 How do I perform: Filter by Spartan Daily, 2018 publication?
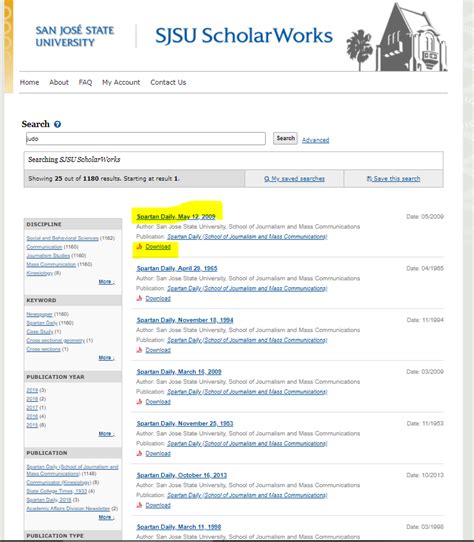click(x=49, y=500)
